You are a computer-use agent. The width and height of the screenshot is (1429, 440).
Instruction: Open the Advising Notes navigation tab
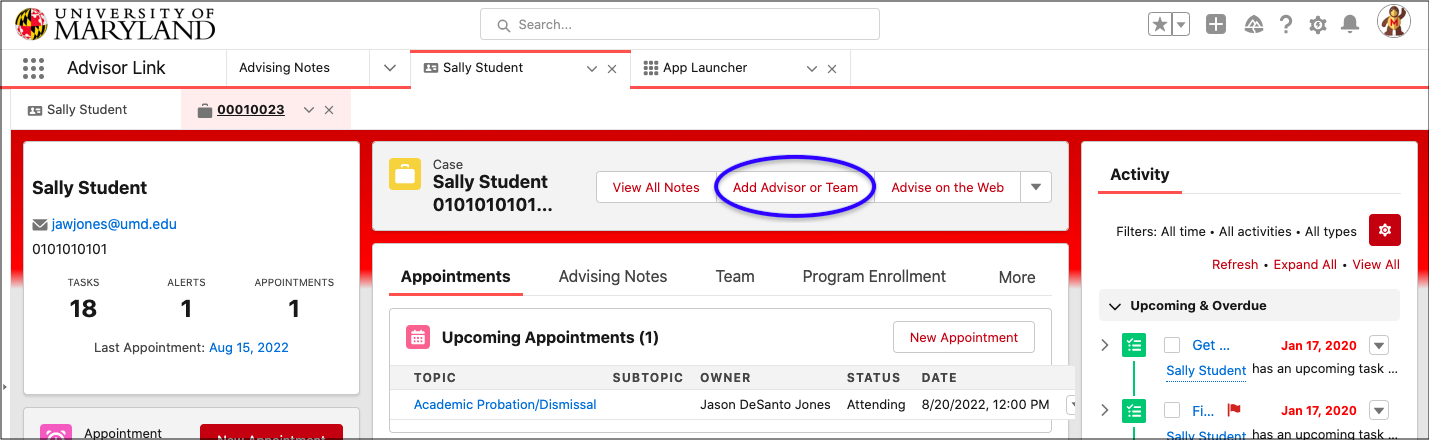pyautogui.click(x=284, y=68)
